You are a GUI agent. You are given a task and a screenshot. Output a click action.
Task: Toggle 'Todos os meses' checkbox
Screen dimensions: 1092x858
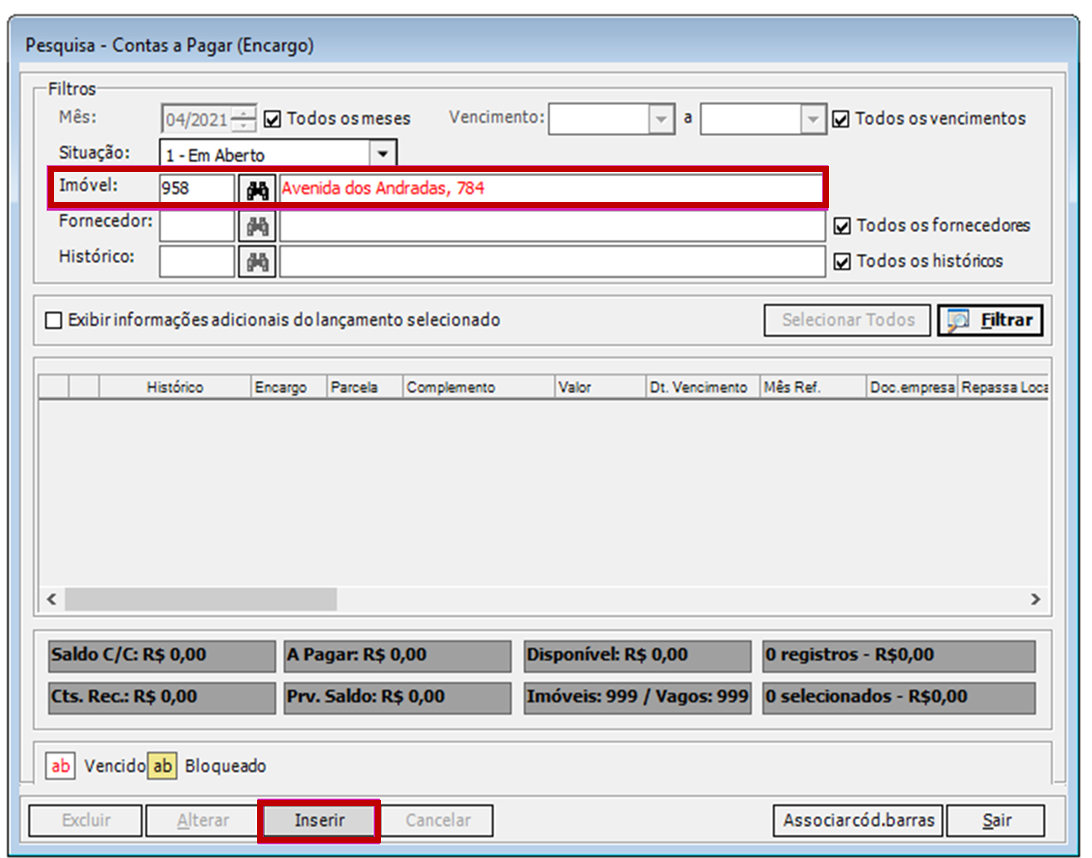[x=272, y=119]
